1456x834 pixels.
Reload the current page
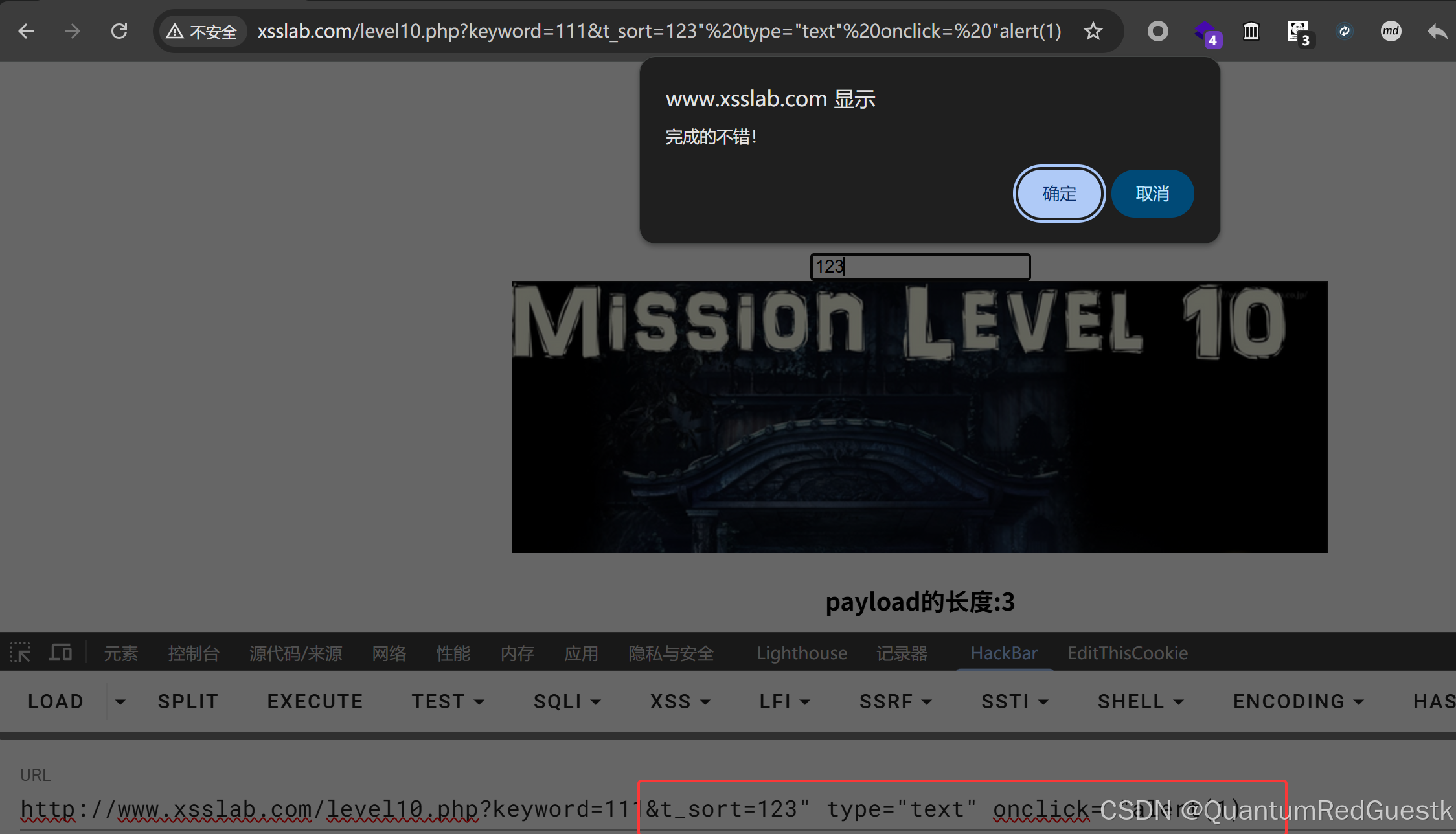[119, 31]
